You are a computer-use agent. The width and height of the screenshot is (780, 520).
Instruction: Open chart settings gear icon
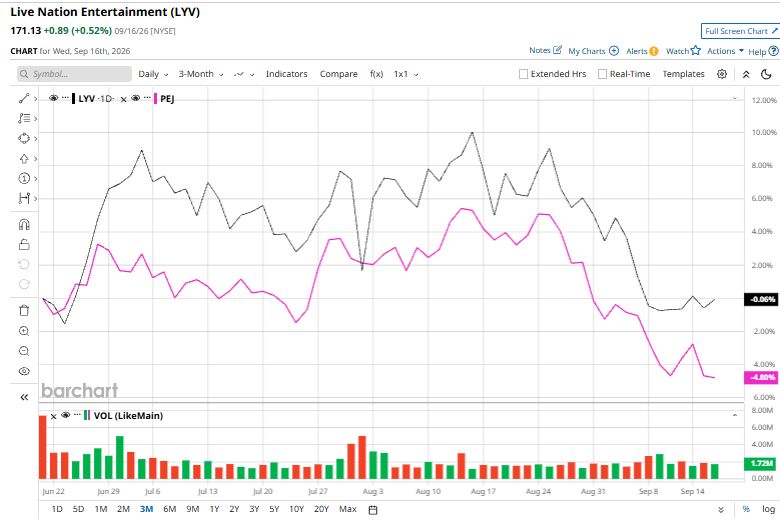coord(722,74)
